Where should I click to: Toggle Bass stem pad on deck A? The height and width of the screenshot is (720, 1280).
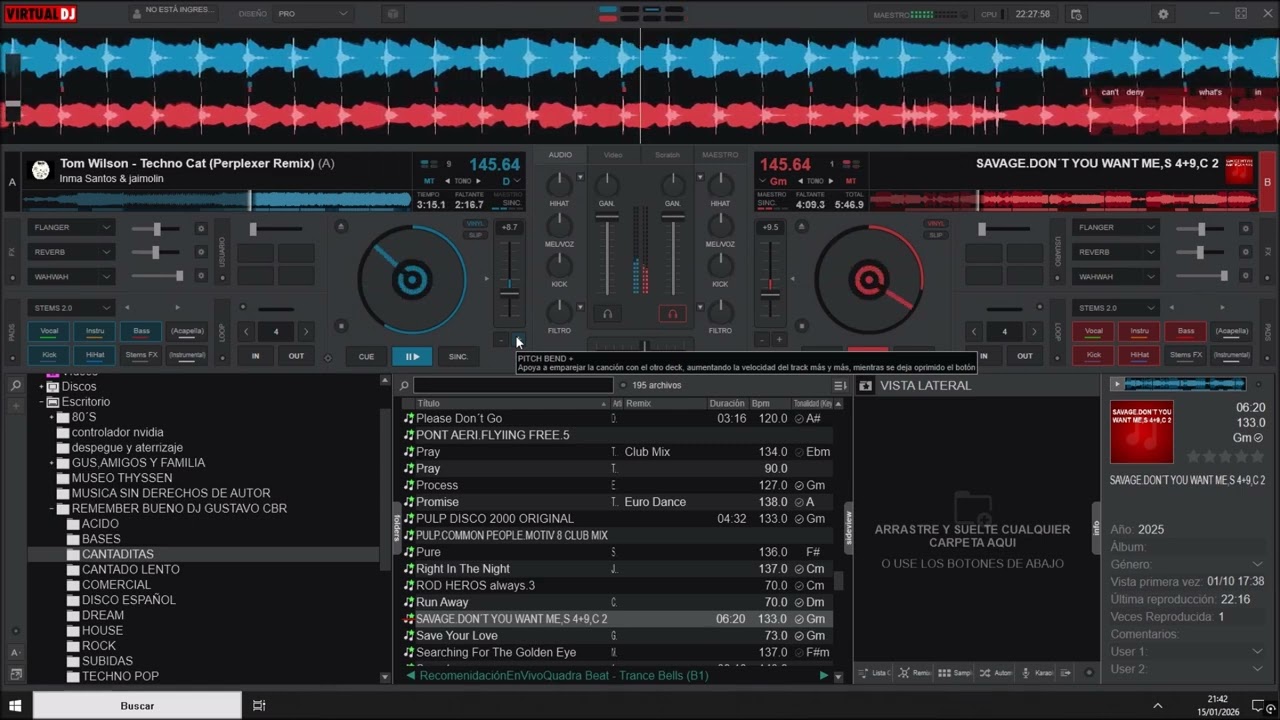tap(141, 331)
